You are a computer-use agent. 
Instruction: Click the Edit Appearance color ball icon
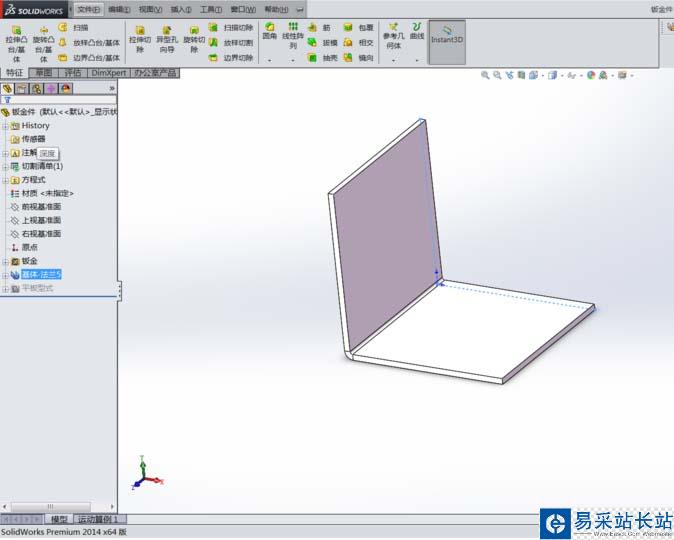click(591, 75)
